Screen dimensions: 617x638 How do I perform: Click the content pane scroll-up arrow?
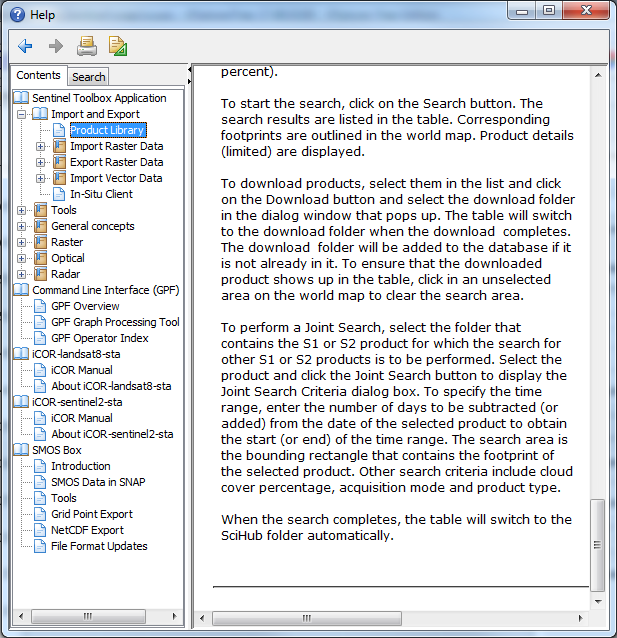pyautogui.click(x=598, y=75)
